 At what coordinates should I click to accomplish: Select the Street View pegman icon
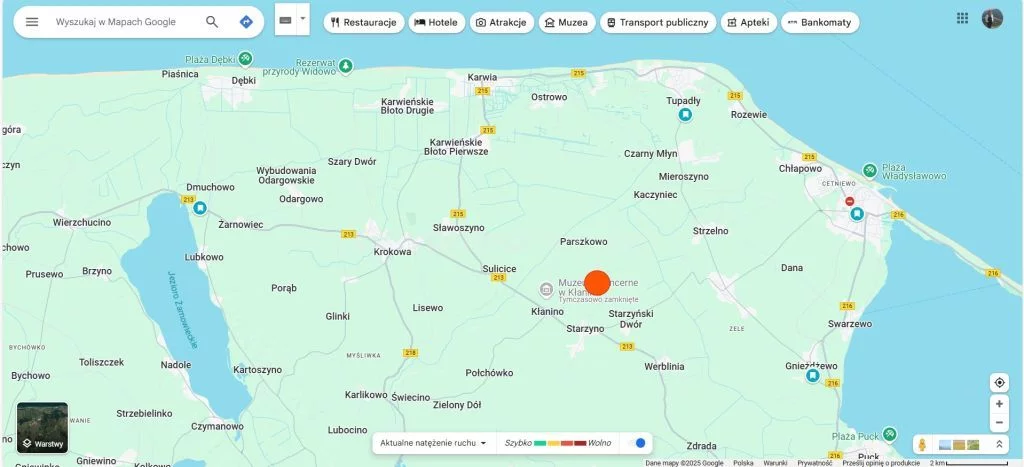(923, 444)
